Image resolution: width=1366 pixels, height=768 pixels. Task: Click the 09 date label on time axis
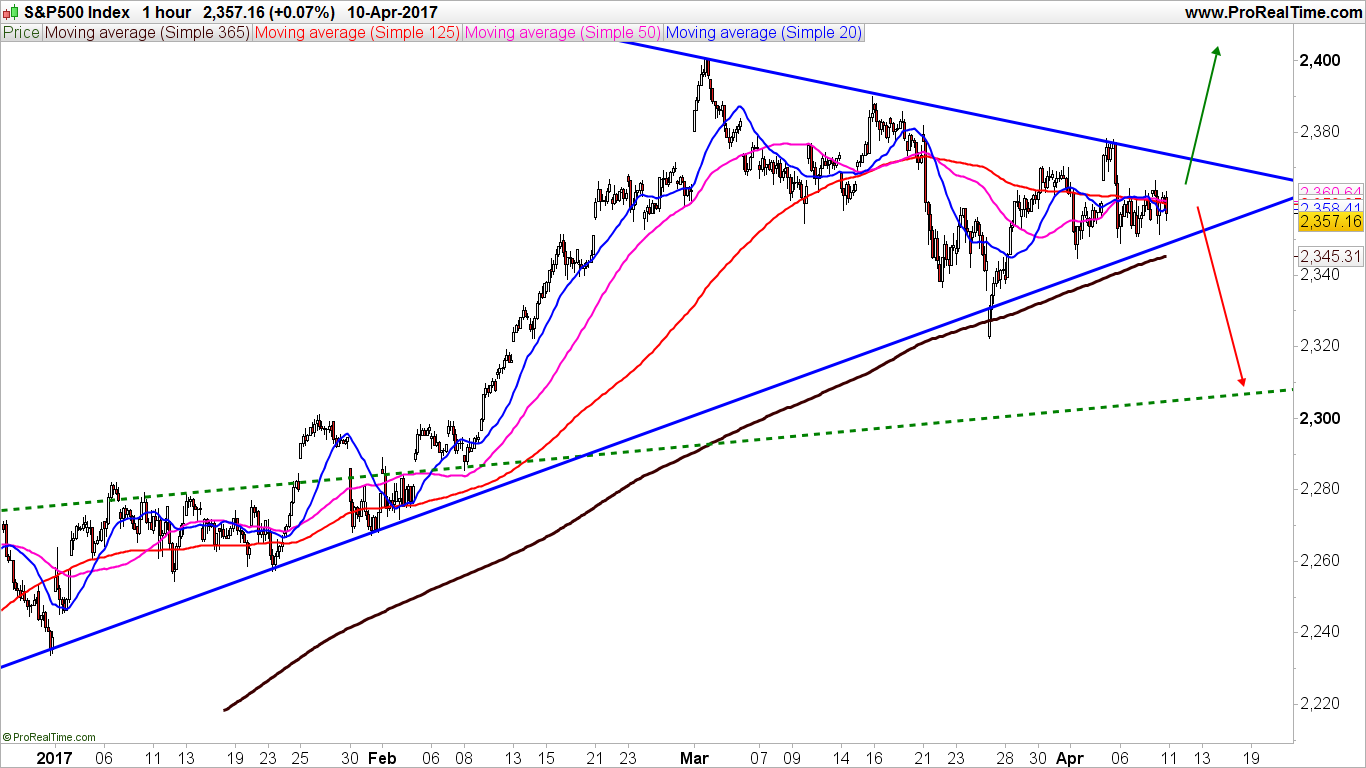pos(791,758)
